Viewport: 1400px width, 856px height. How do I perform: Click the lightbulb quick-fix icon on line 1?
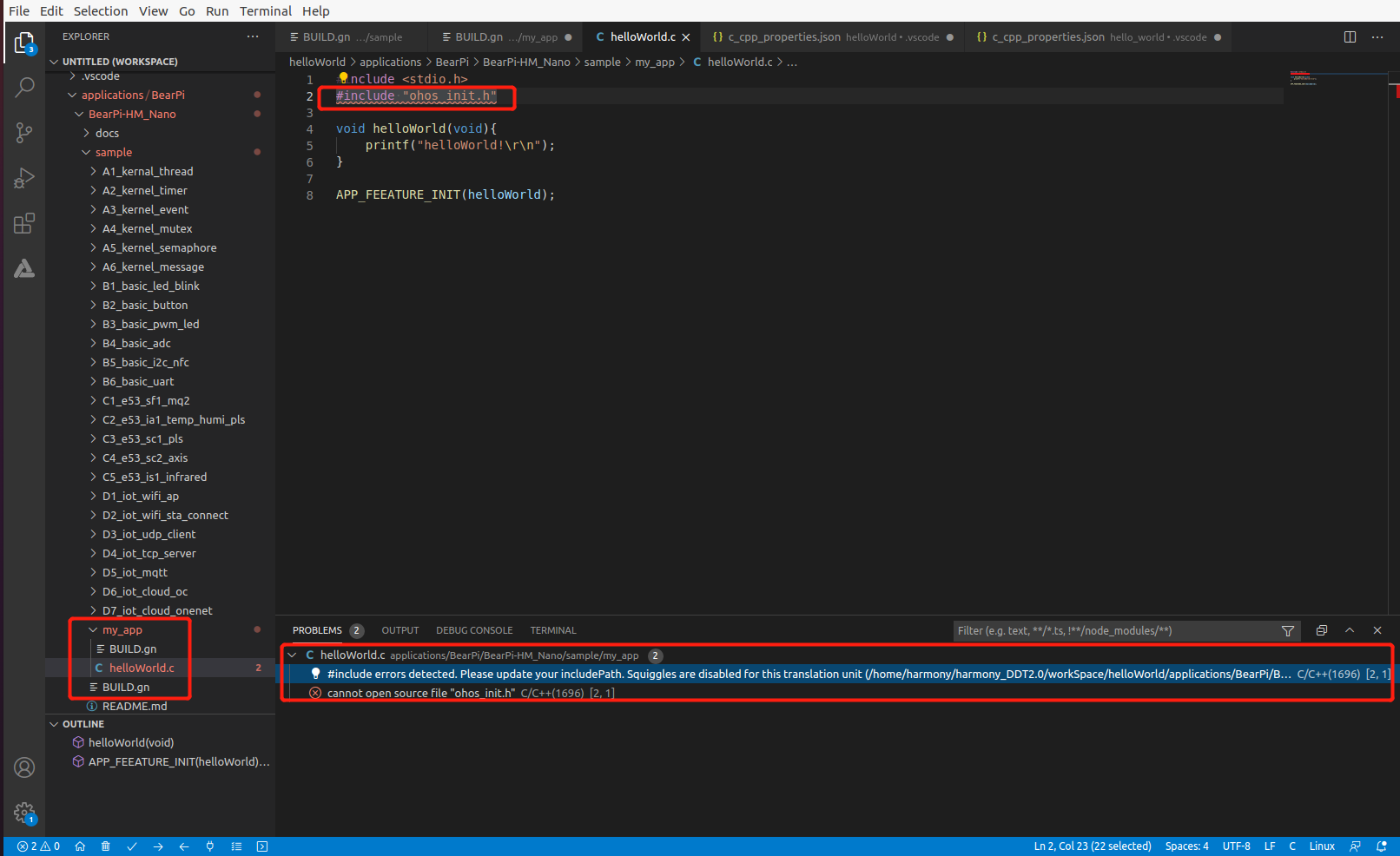pyautogui.click(x=343, y=78)
